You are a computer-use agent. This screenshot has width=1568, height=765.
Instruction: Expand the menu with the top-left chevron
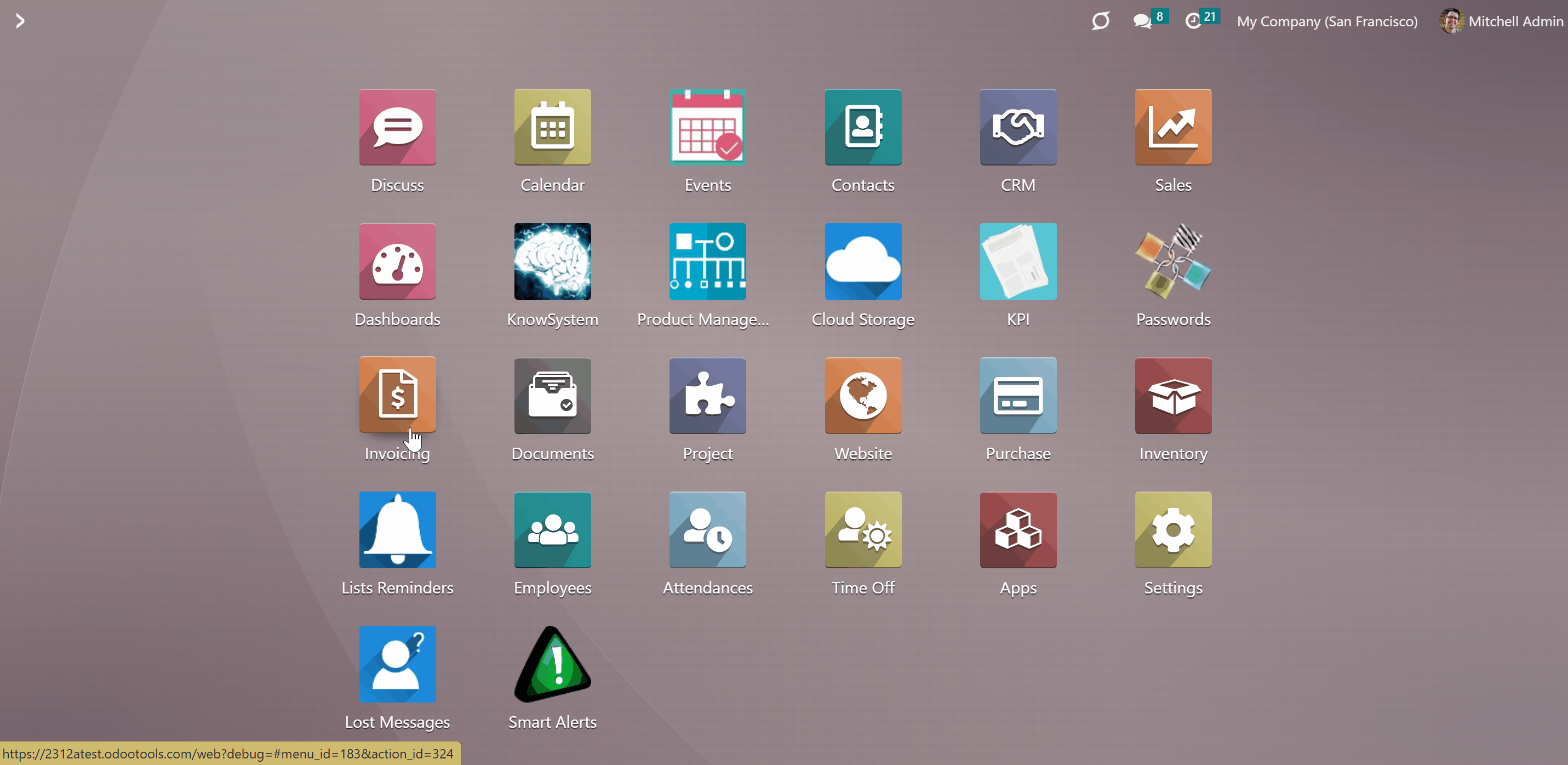click(x=20, y=21)
